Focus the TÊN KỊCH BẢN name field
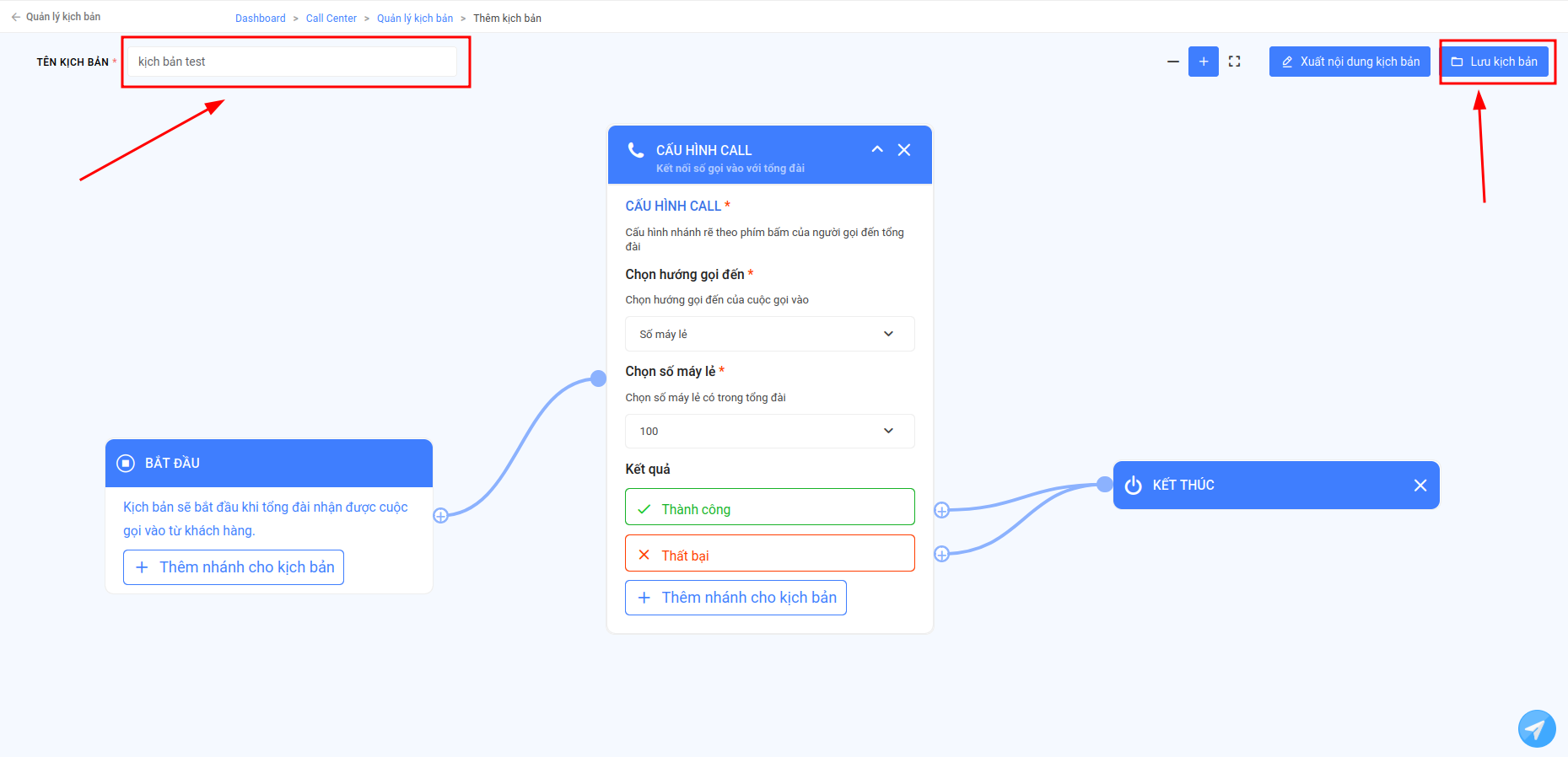The image size is (1568, 757). click(292, 62)
